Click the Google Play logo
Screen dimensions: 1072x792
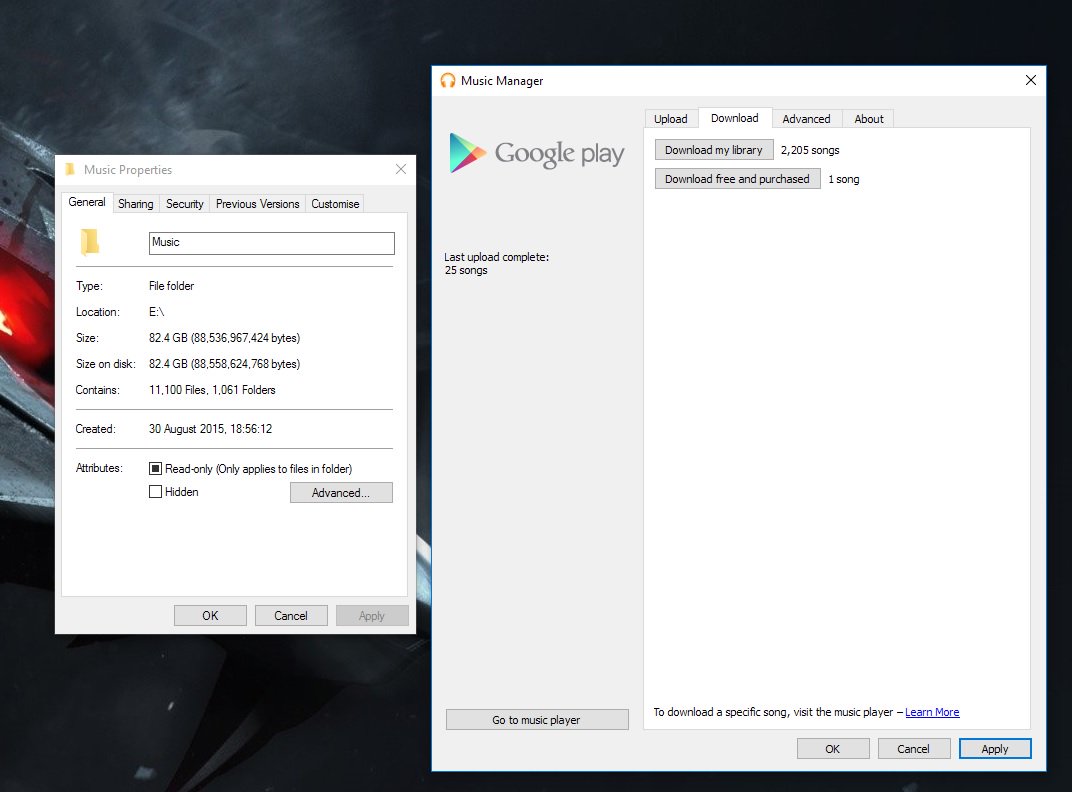point(537,153)
